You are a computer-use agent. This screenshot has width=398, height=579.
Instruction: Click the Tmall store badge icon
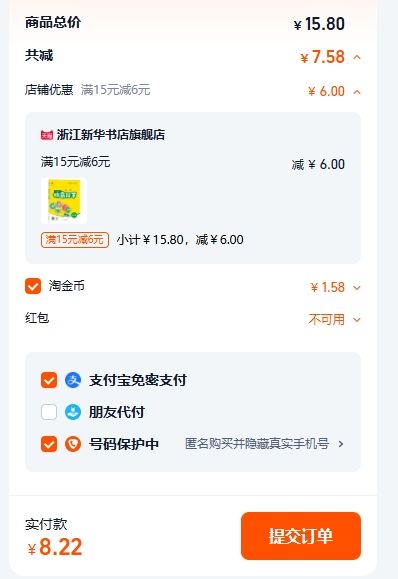pyautogui.click(x=47, y=135)
